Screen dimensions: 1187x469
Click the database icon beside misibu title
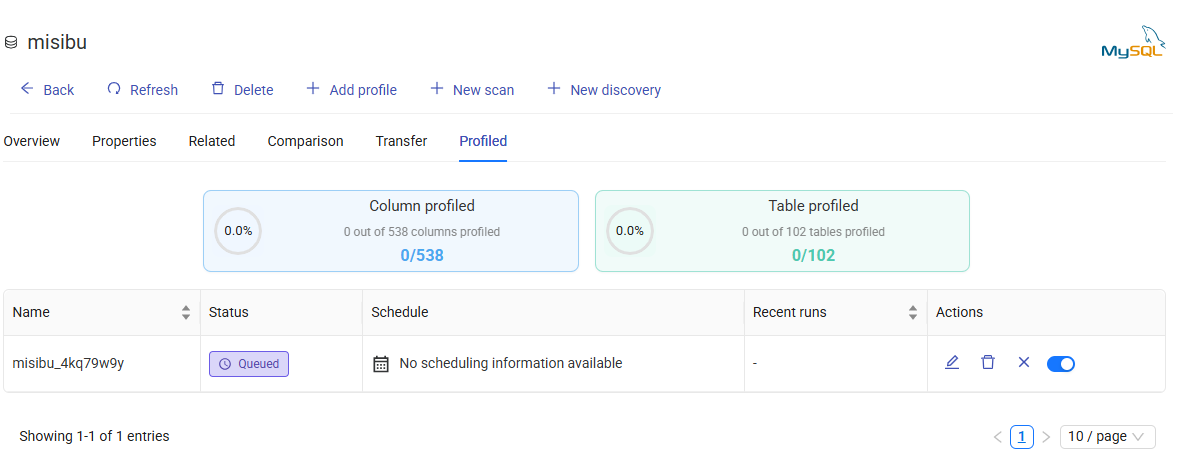12,43
